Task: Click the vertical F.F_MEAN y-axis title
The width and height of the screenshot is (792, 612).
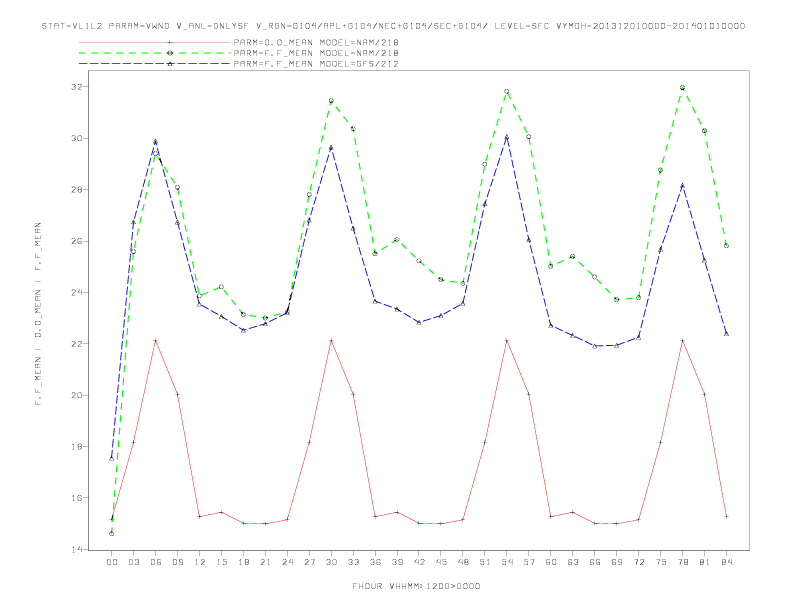Action: (38, 314)
